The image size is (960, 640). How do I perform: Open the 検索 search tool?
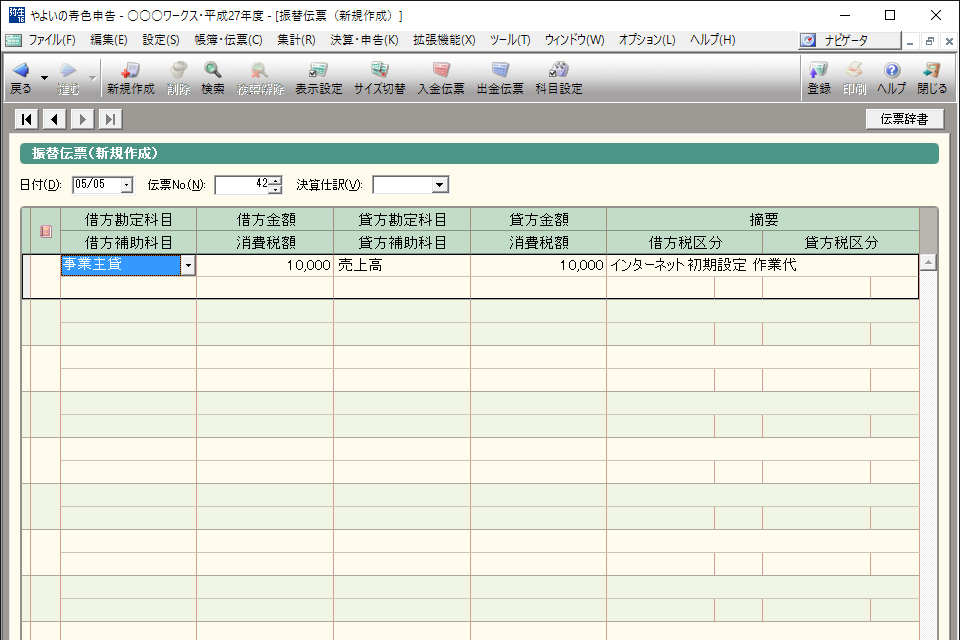[x=212, y=78]
